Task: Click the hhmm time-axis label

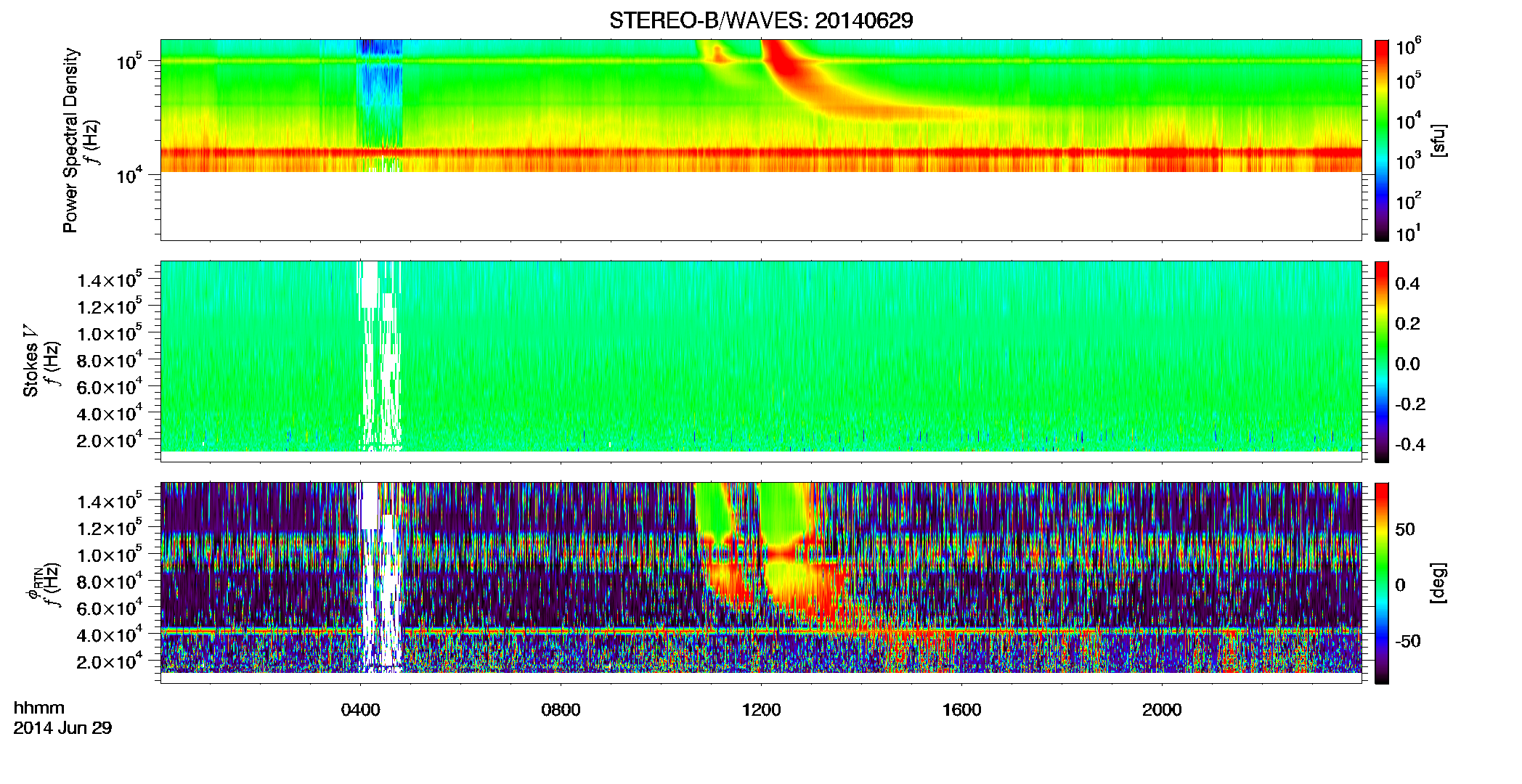Action: (x=39, y=709)
